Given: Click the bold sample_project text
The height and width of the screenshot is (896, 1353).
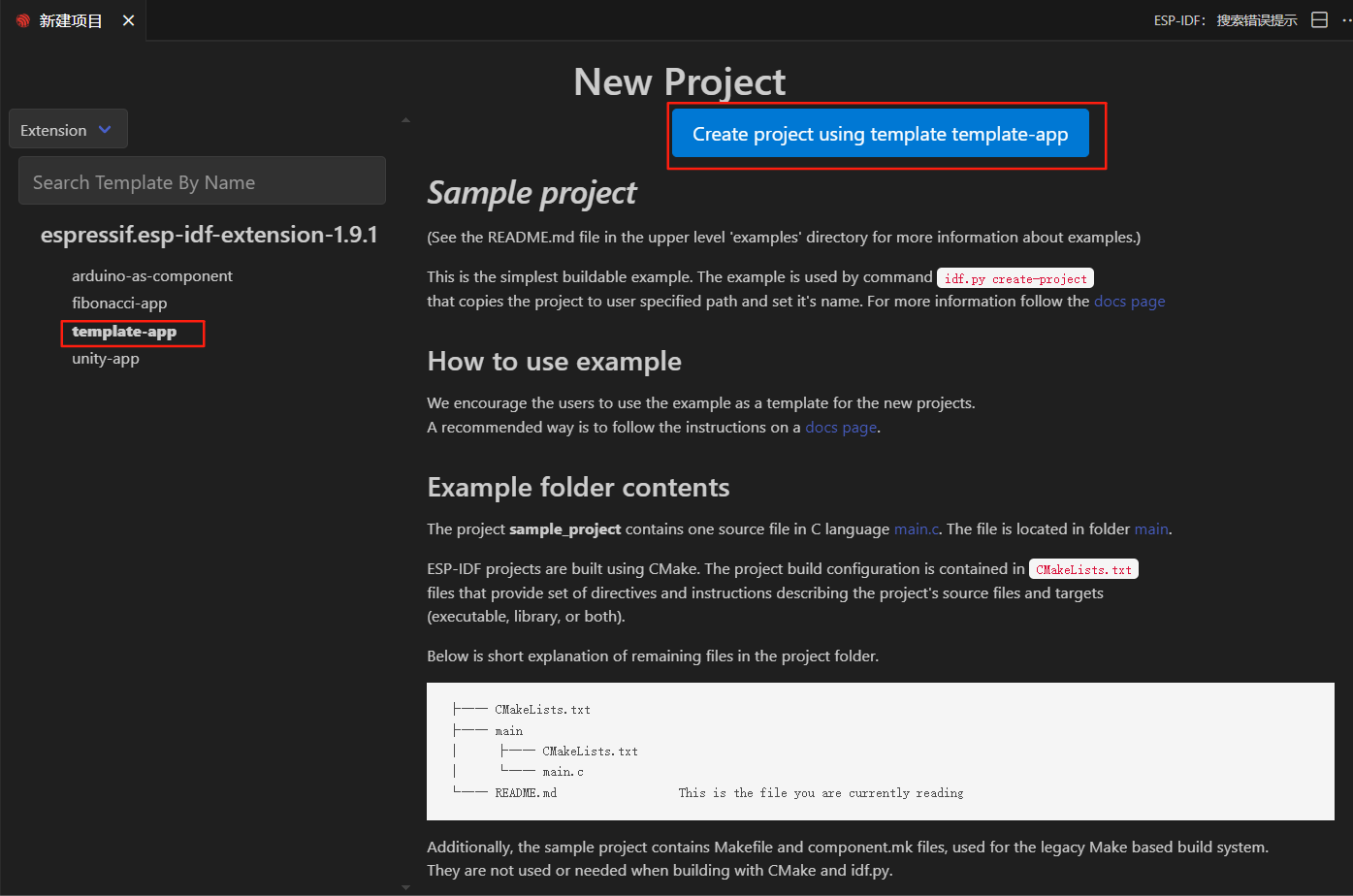Looking at the screenshot, I should [565, 529].
